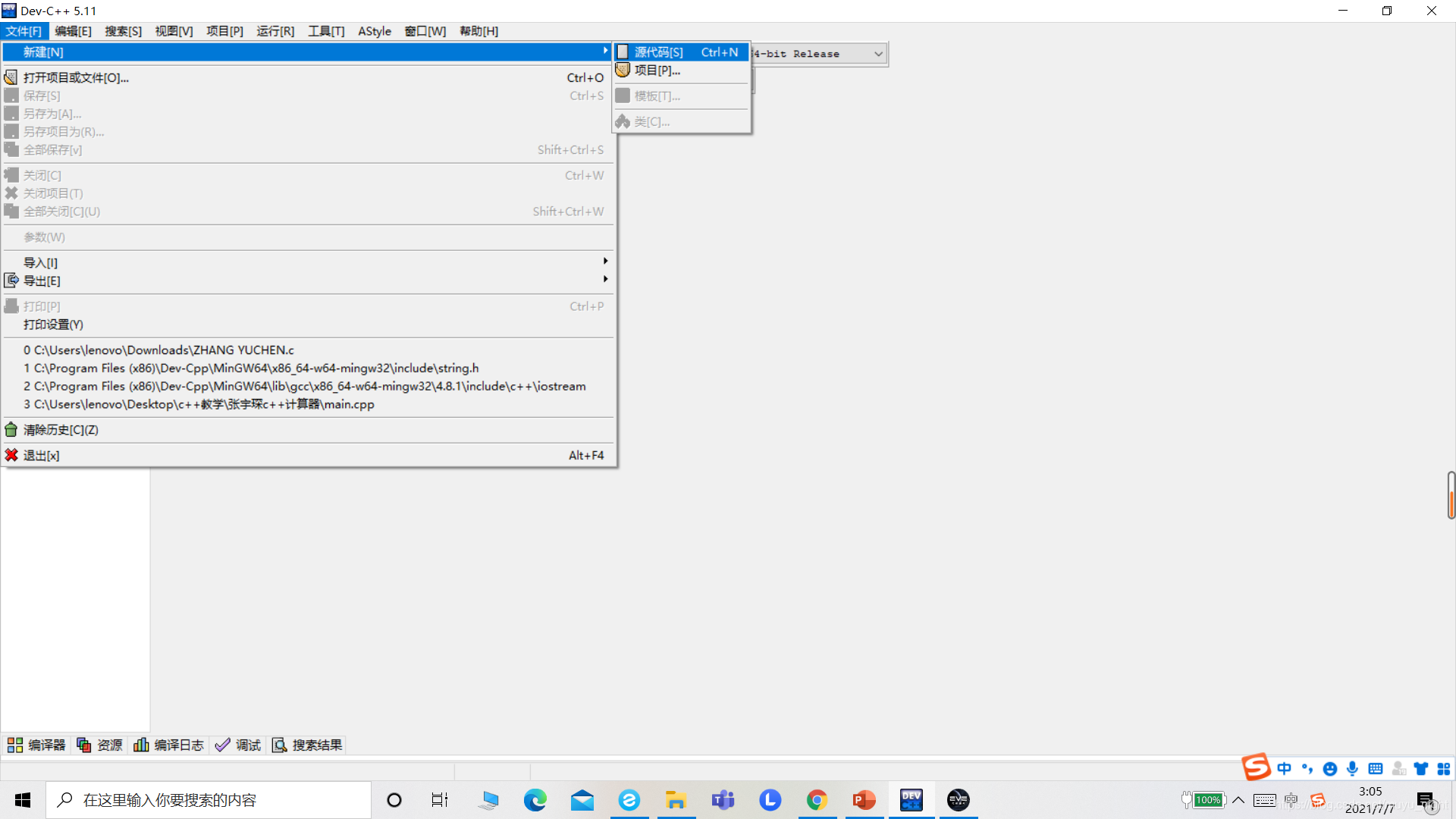Select 清除历史[C](Z) menu entry

(307, 430)
